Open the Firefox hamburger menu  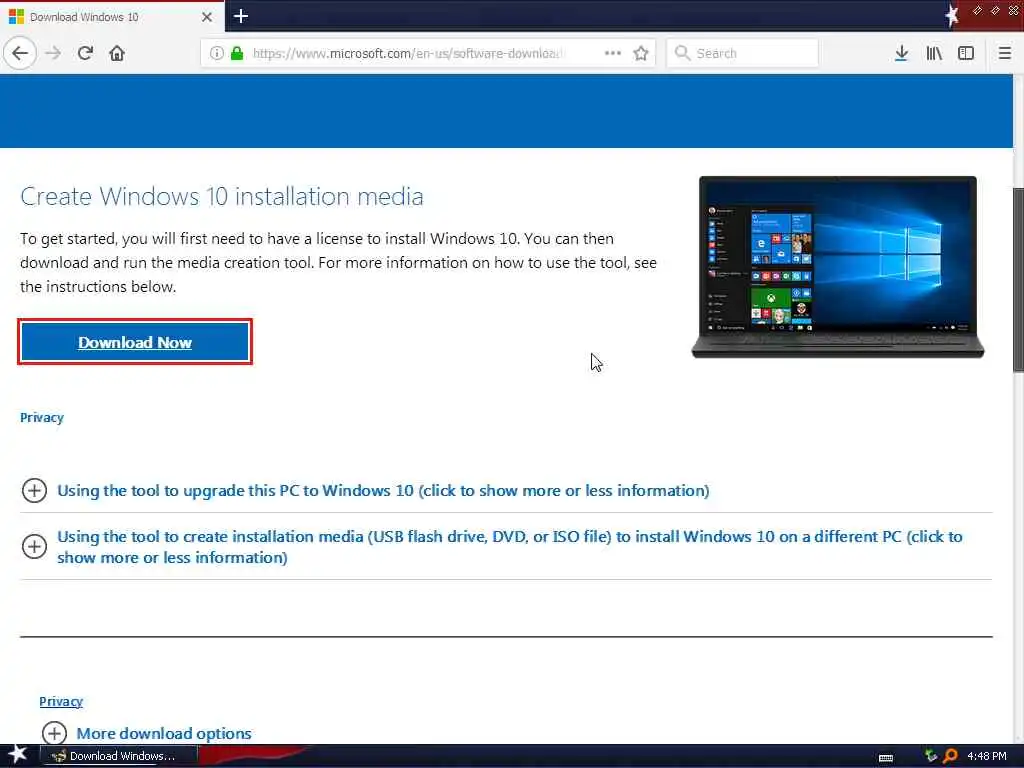pos(1004,53)
